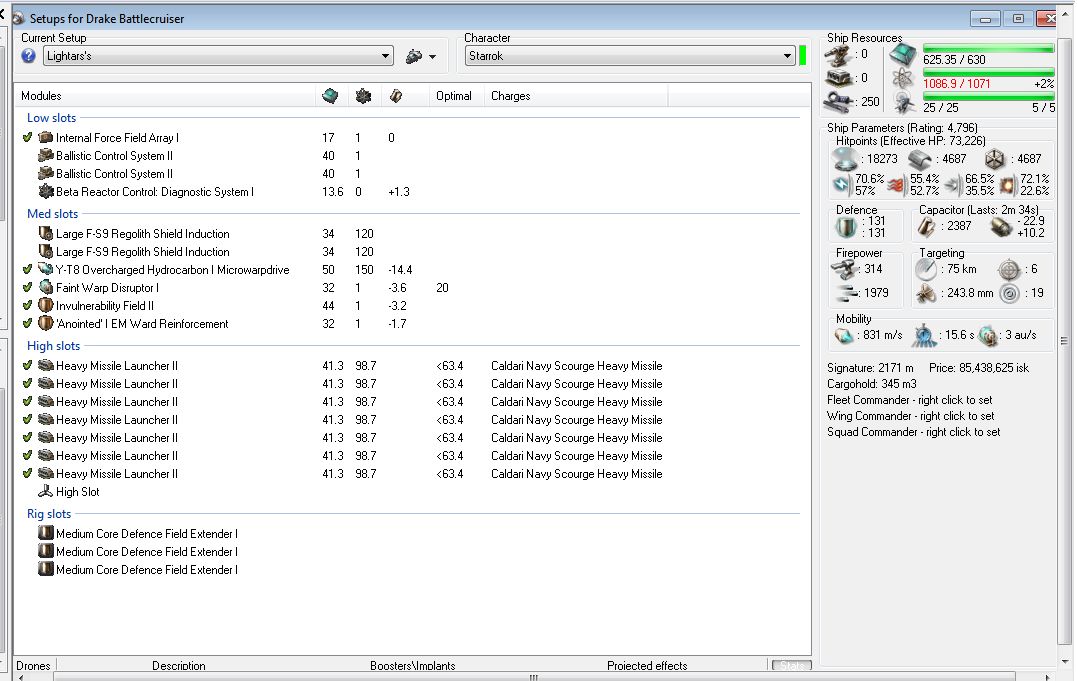Image resolution: width=1077 pixels, height=681 pixels.
Task: Click the capacitor column header icon
Action: click(x=396, y=96)
